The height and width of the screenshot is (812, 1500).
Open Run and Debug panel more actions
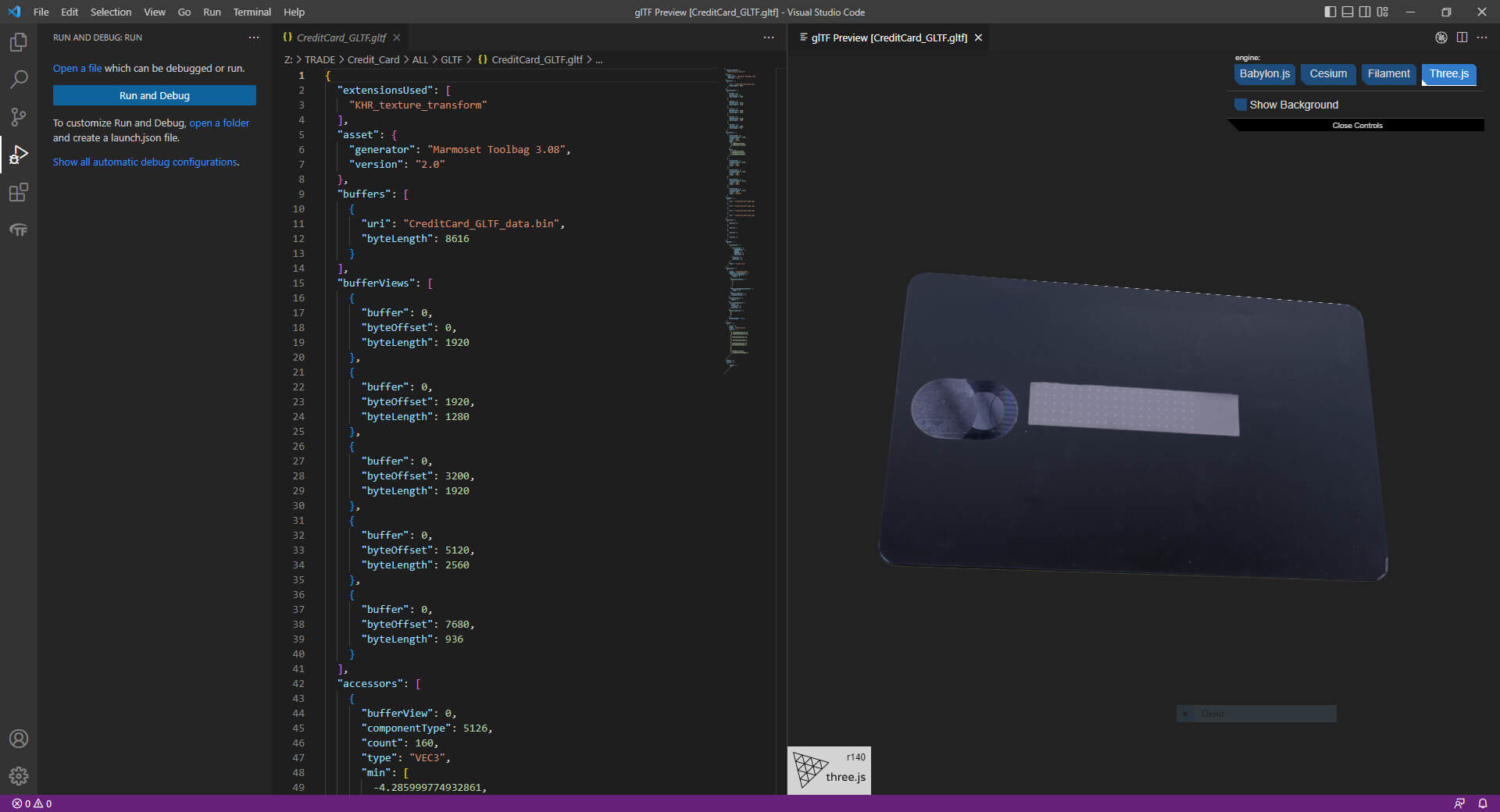[x=254, y=37]
